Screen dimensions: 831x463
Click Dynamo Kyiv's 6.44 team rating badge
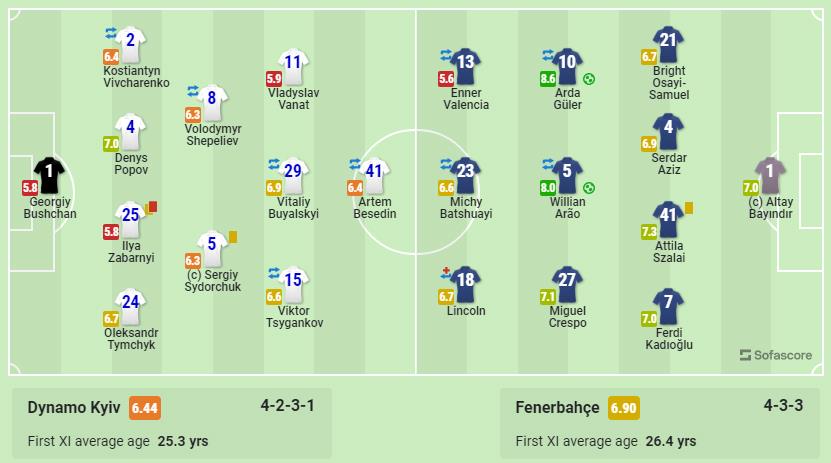coord(145,408)
